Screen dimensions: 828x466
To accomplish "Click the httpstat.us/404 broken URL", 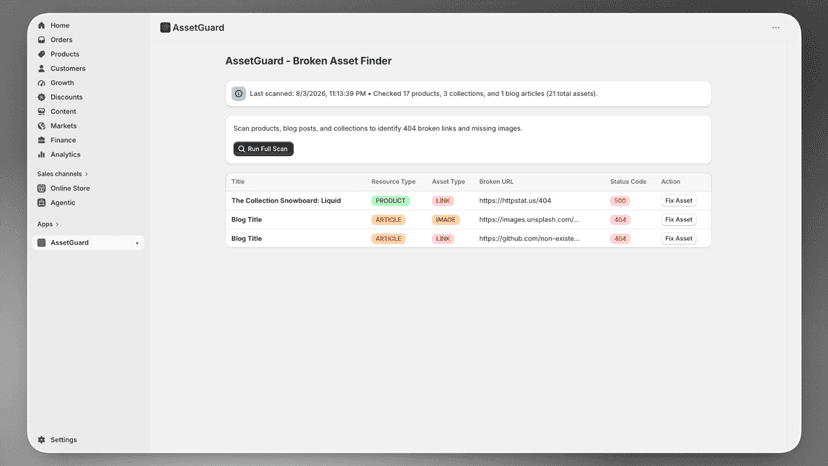I will pyautogui.click(x=515, y=201).
